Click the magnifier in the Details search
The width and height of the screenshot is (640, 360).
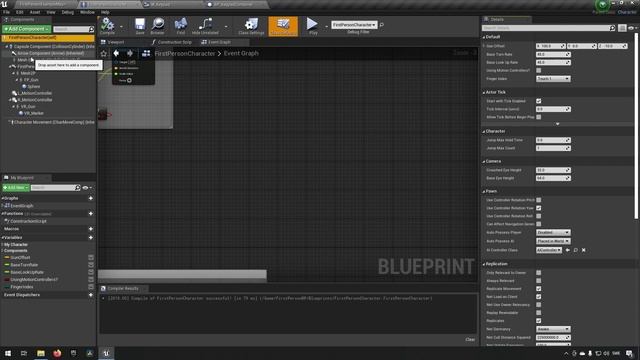click(612, 28)
